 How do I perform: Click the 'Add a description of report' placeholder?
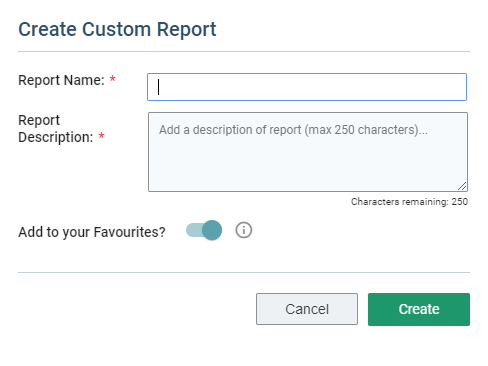click(x=293, y=130)
